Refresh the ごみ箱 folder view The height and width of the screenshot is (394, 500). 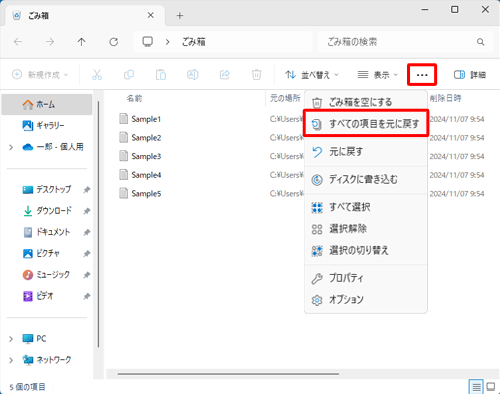tap(114, 42)
